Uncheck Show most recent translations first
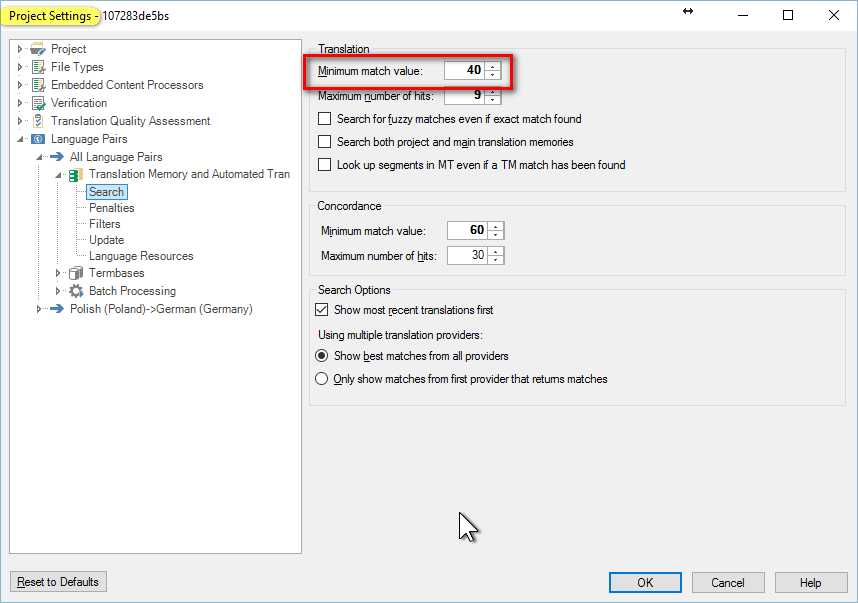 (322, 310)
